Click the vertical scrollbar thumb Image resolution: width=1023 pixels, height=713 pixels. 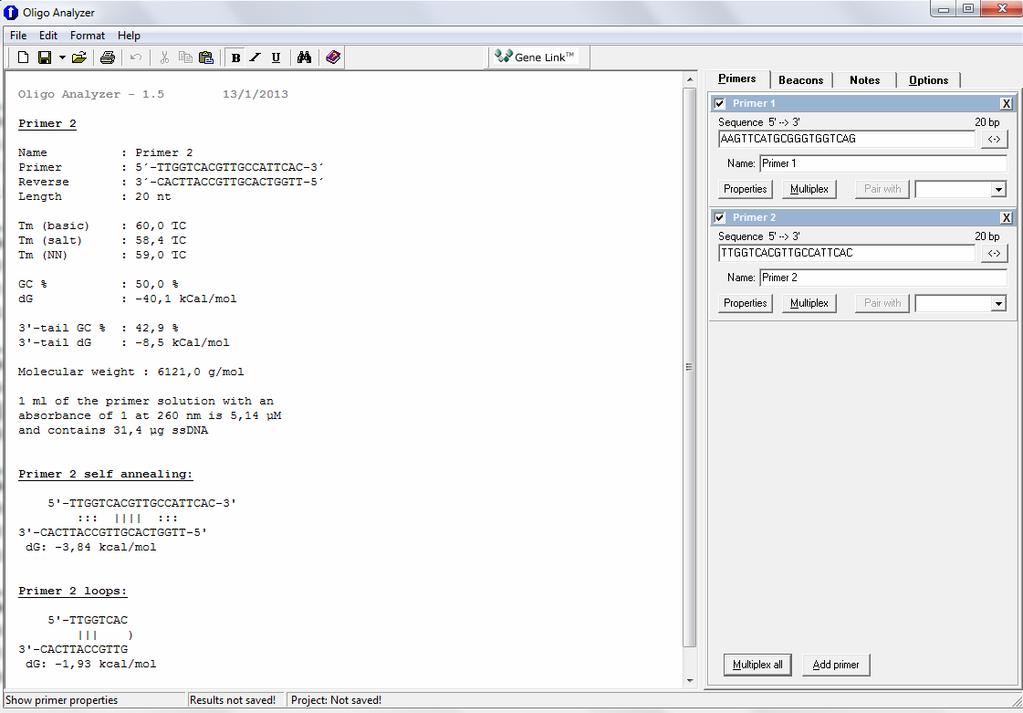(690, 367)
